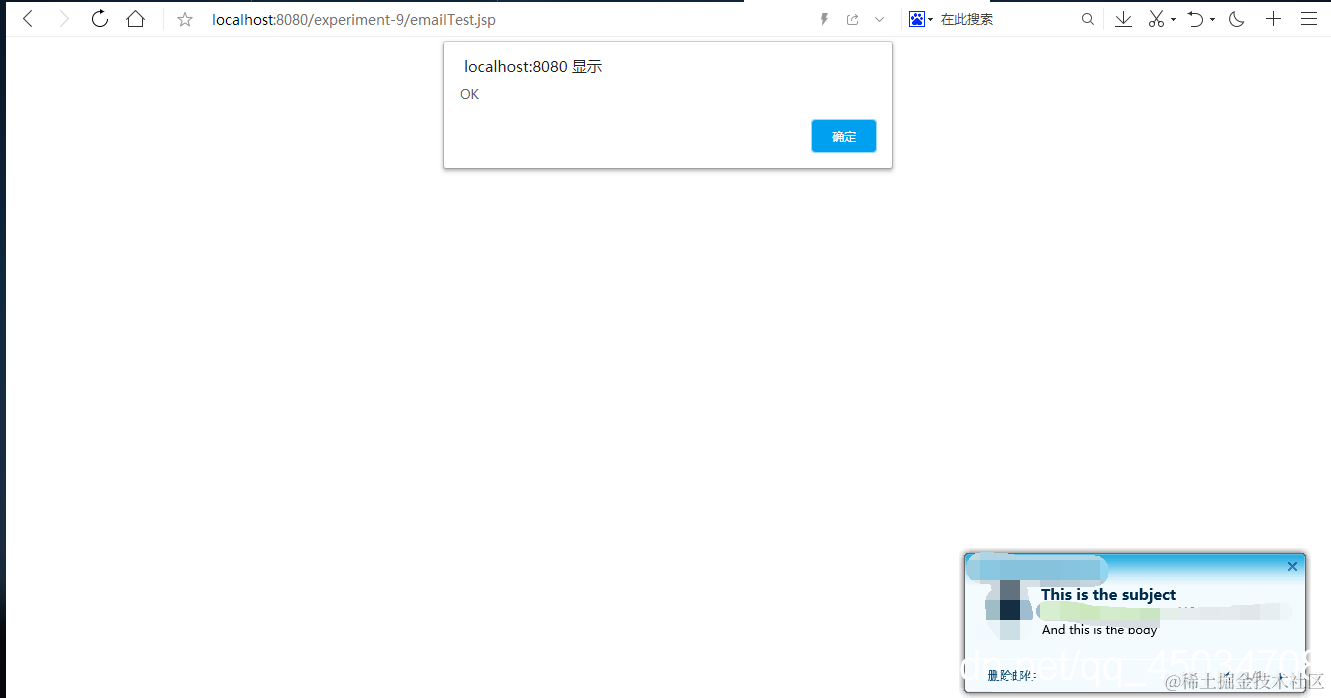Click the share page icon
The image size is (1331, 698).
pos(851,18)
